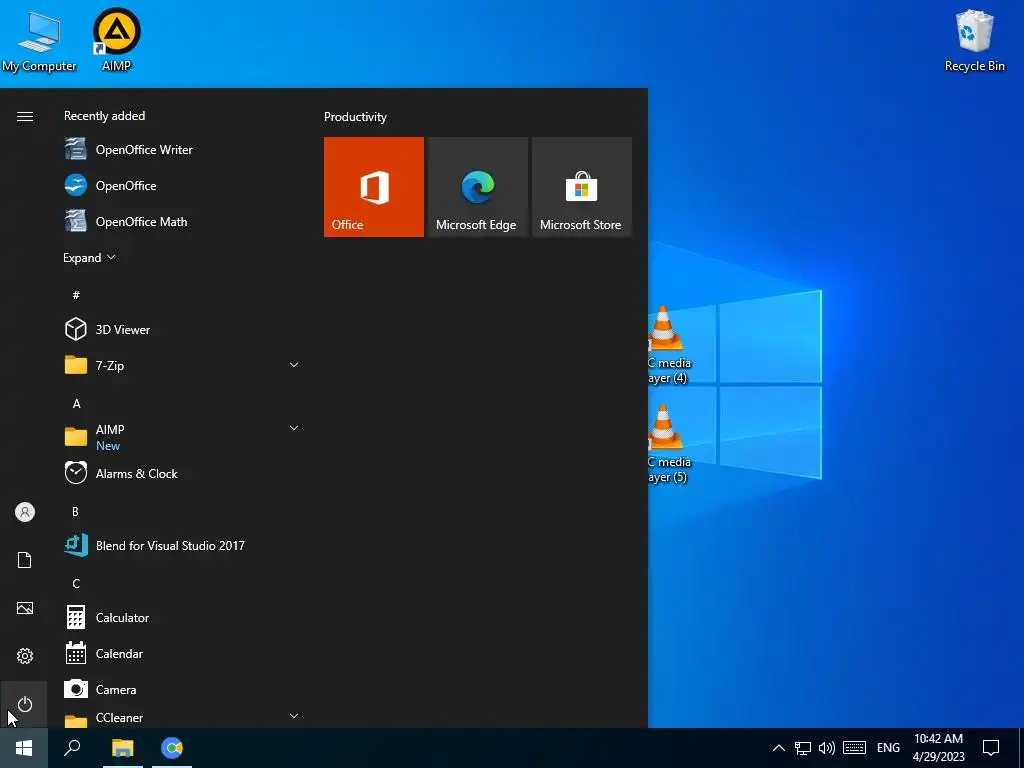Open the user account icon
The width and height of the screenshot is (1024, 768).
pos(25,512)
